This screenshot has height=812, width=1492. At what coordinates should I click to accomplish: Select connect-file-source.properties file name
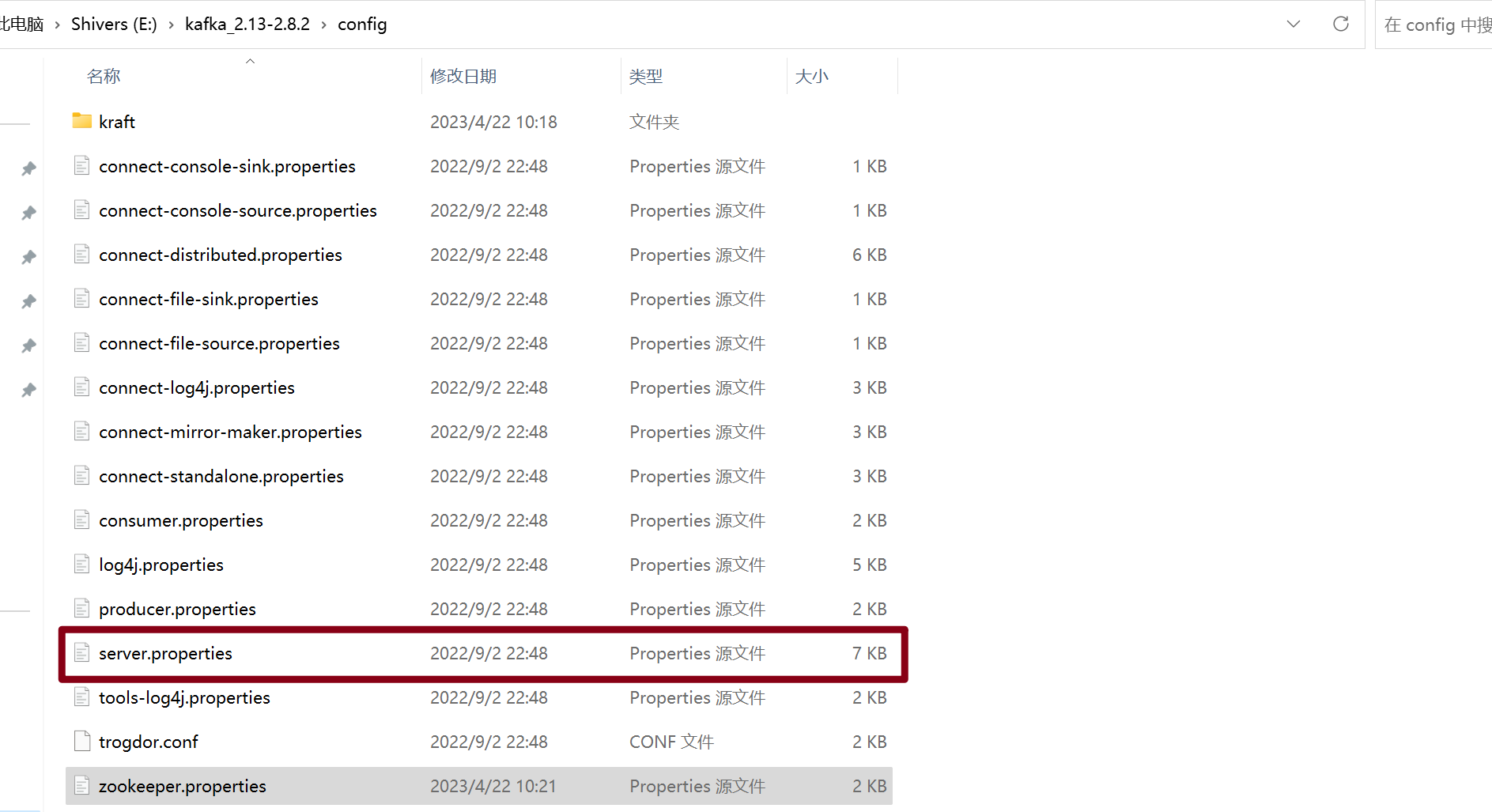[x=219, y=343]
